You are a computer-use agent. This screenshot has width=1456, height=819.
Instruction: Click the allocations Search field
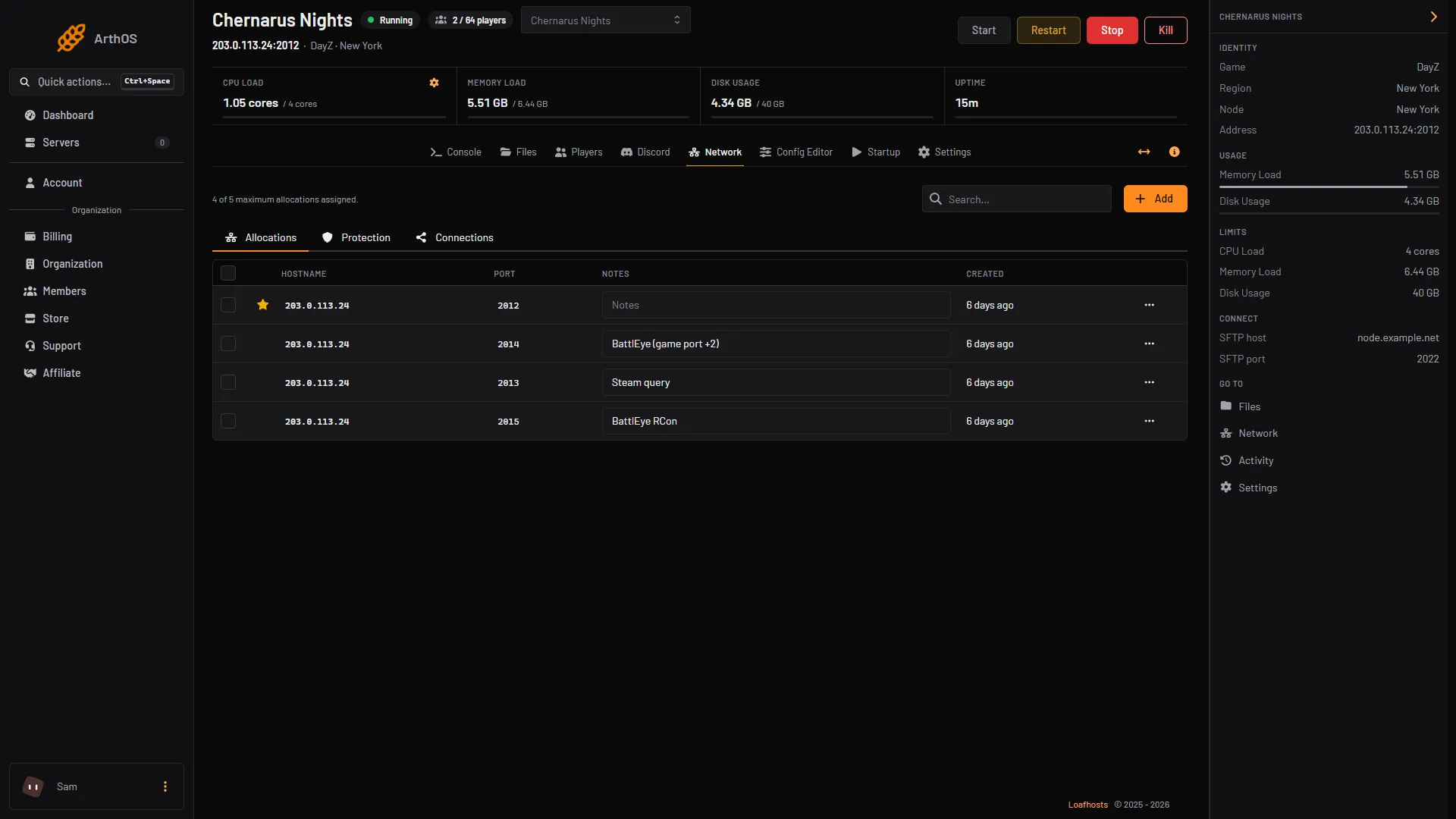(x=1016, y=199)
